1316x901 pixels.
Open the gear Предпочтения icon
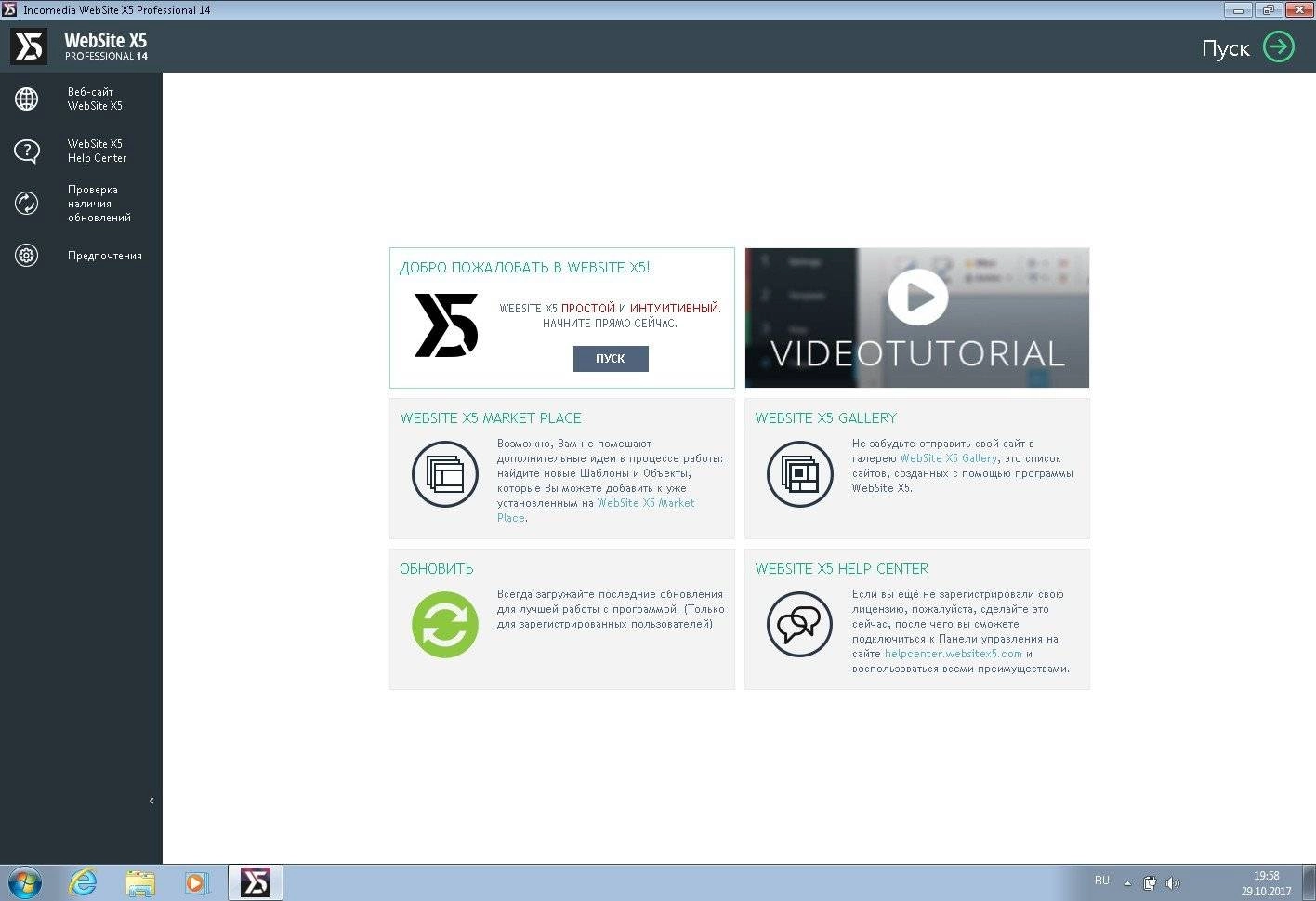(x=27, y=255)
